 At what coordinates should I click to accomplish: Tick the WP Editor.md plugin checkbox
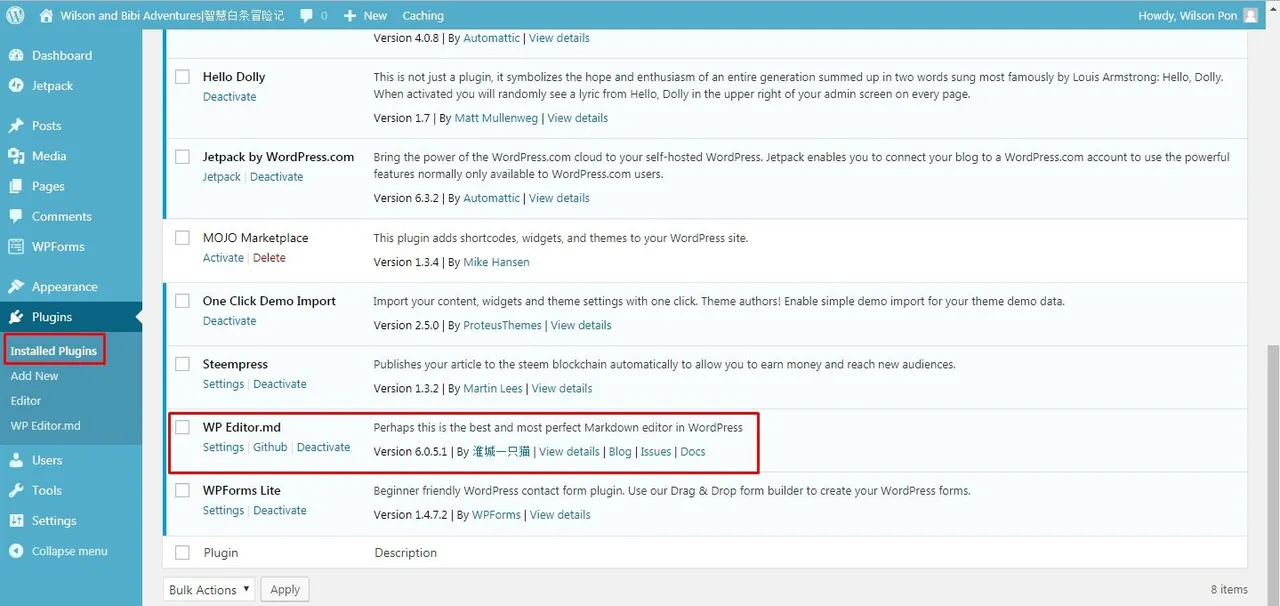[182, 427]
